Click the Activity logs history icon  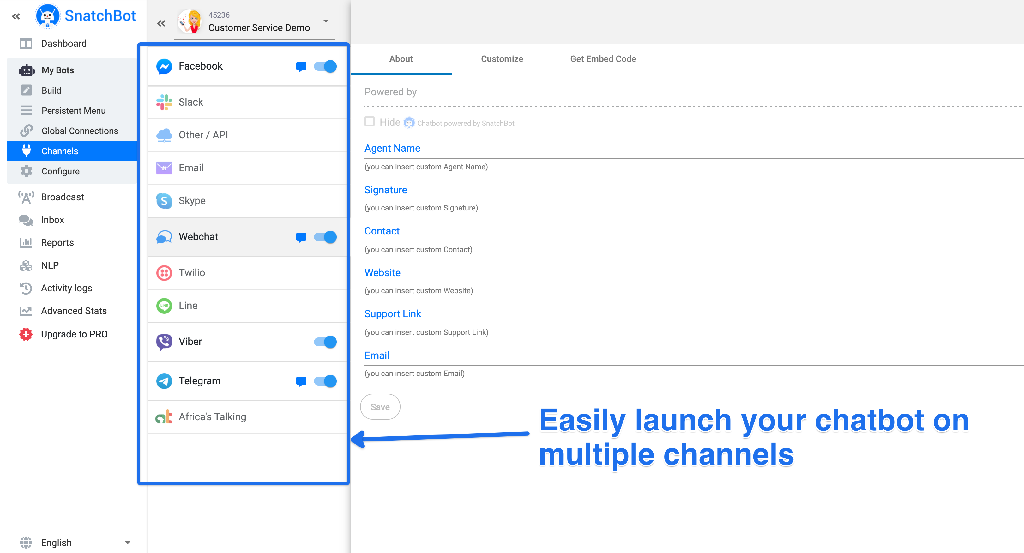tap(26, 288)
